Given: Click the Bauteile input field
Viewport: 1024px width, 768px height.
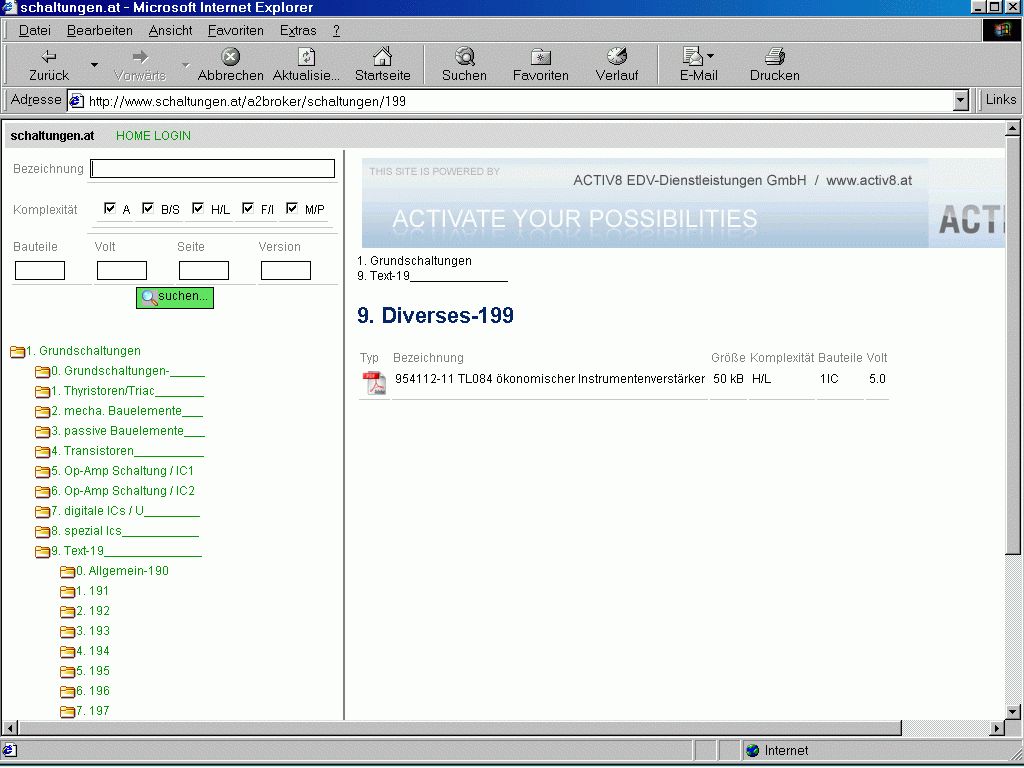Looking at the screenshot, I should point(40,270).
